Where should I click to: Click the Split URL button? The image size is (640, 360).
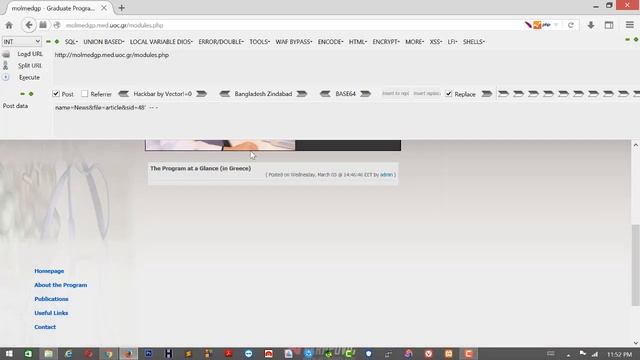29,65
